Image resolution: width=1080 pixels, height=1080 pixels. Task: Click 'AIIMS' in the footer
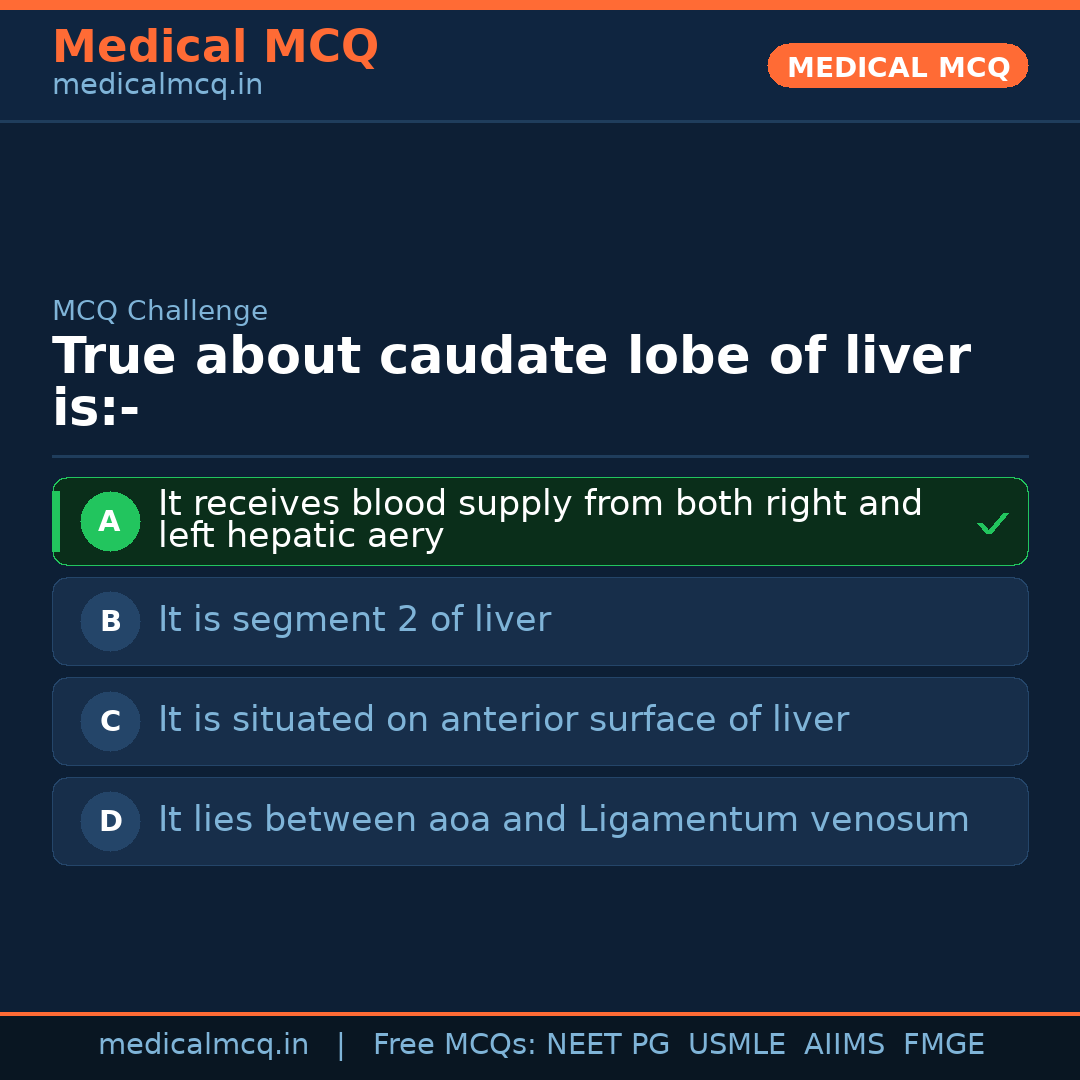844,1045
